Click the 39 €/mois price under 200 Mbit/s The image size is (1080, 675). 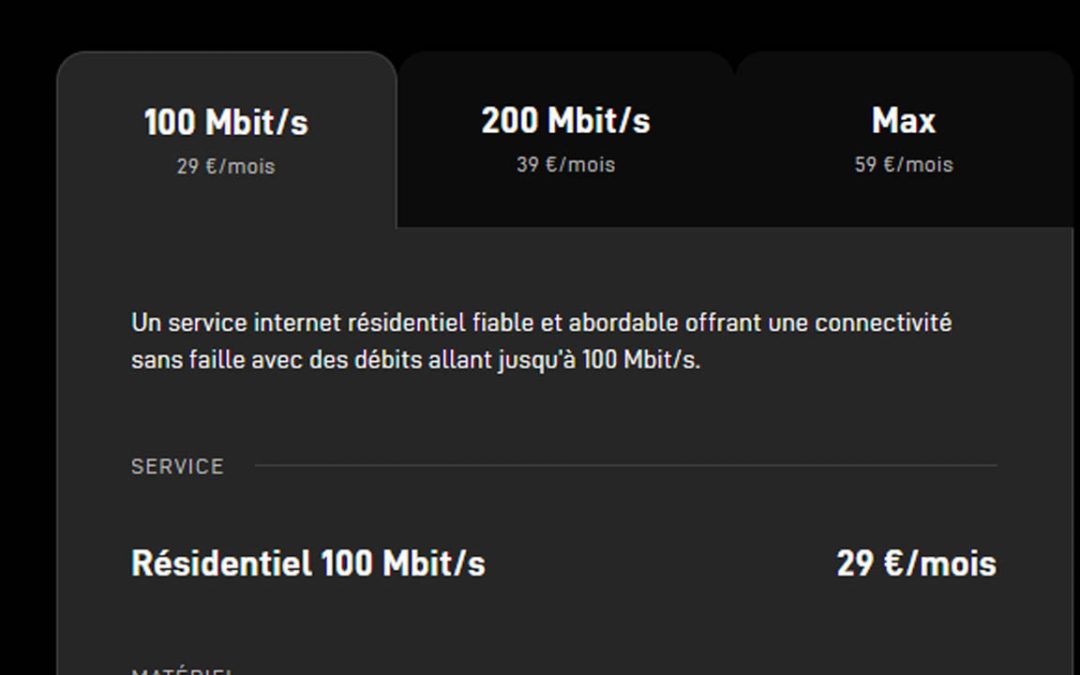565,164
